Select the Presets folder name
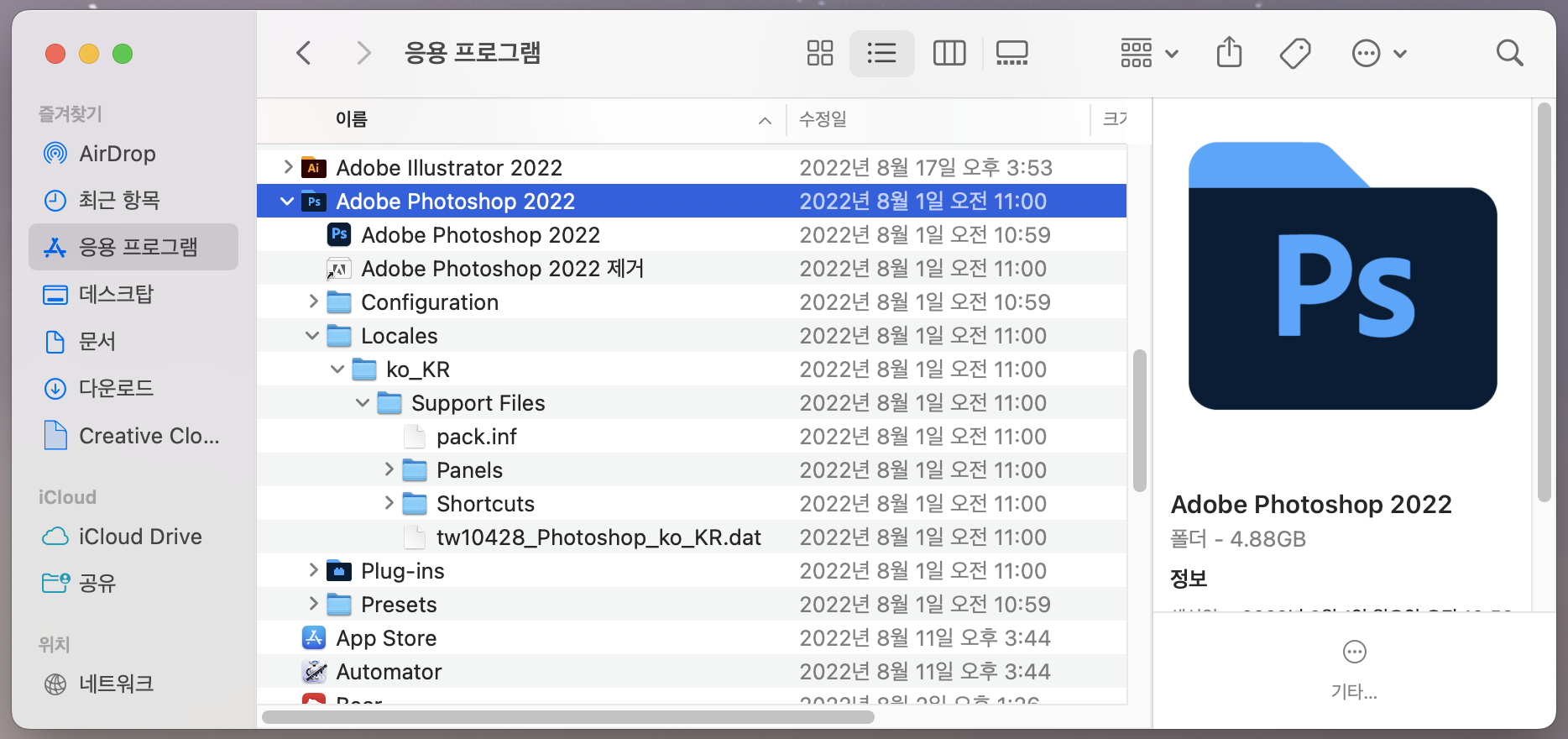1568x739 pixels. tap(399, 605)
